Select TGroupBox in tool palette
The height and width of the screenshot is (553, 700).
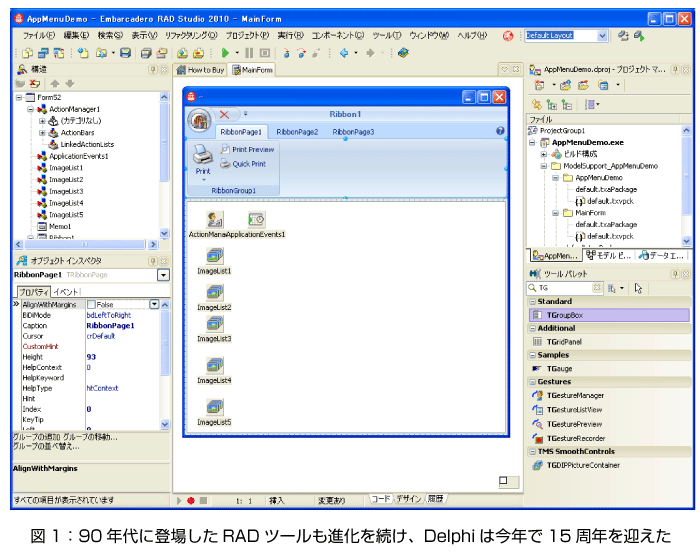(x=609, y=315)
